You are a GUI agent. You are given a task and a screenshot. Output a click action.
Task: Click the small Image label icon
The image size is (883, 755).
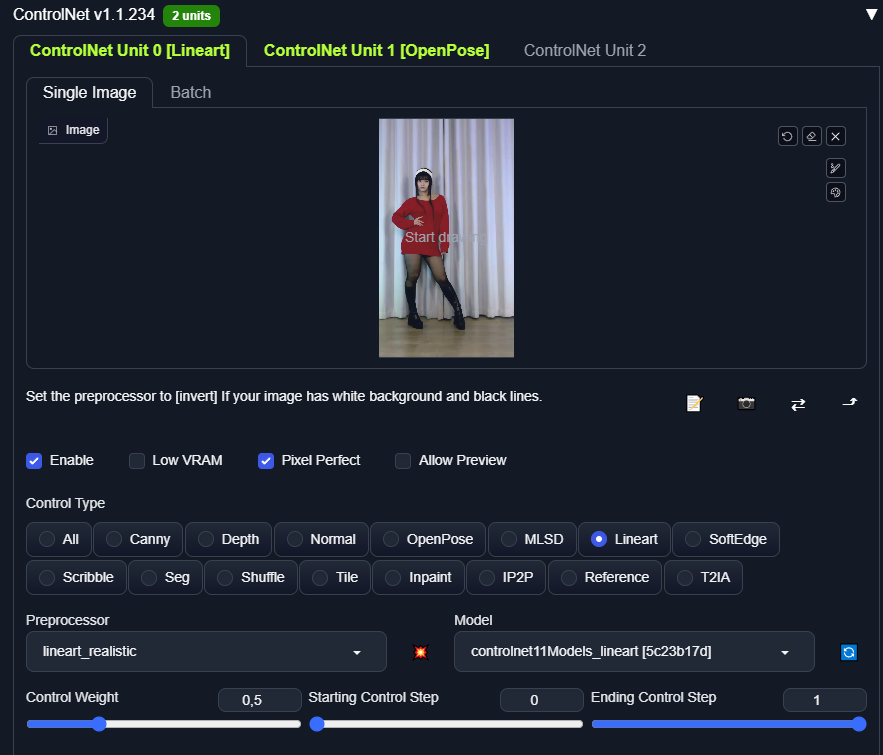click(52, 130)
